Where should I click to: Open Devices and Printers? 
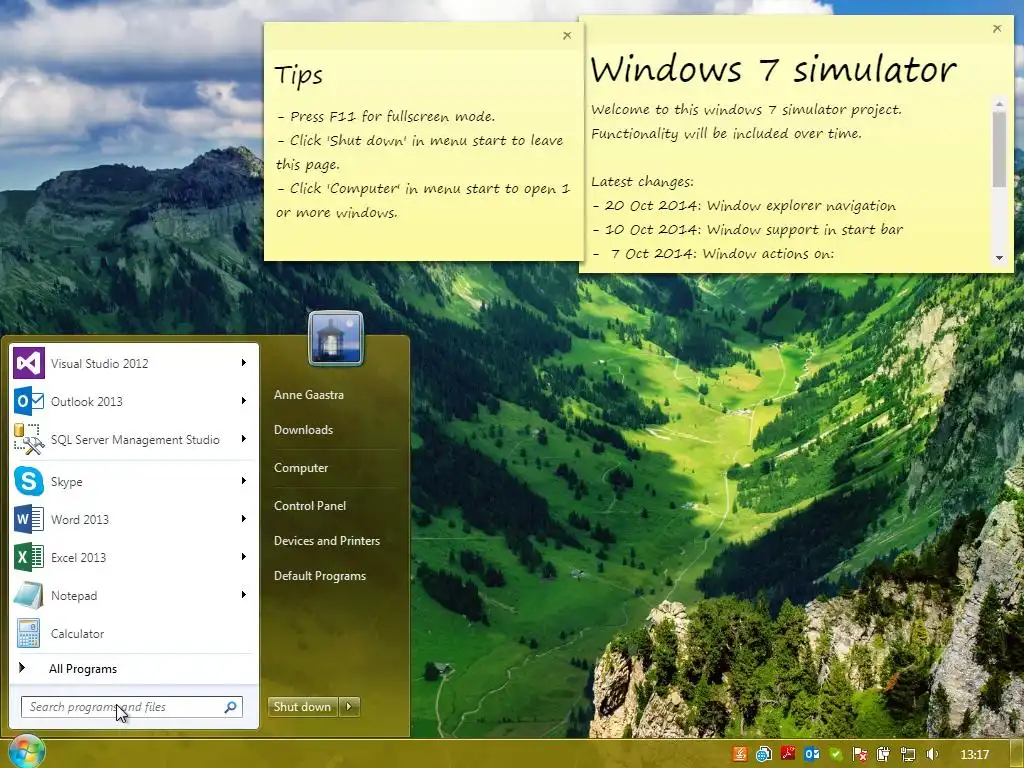coord(327,541)
